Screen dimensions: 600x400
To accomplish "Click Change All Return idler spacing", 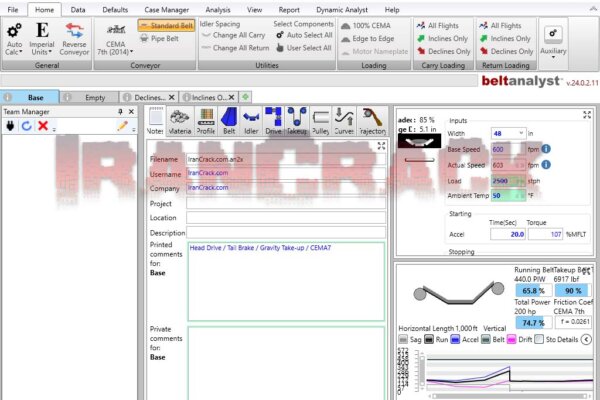I will tap(236, 48).
